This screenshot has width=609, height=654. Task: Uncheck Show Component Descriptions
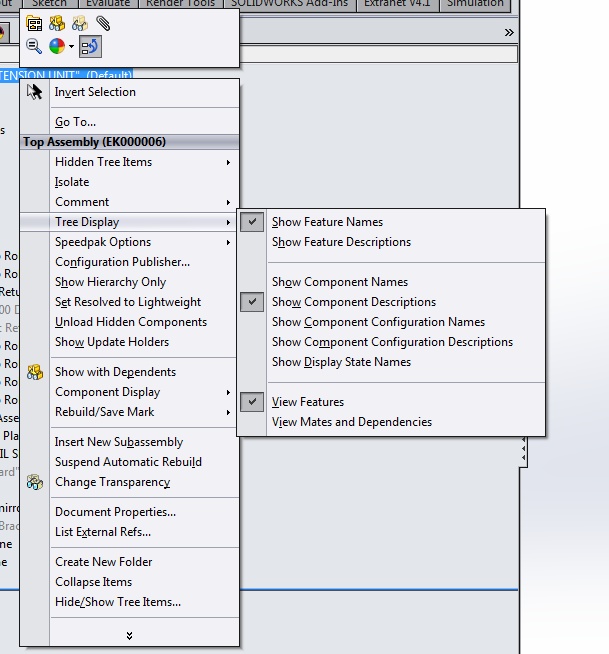point(391,302)
